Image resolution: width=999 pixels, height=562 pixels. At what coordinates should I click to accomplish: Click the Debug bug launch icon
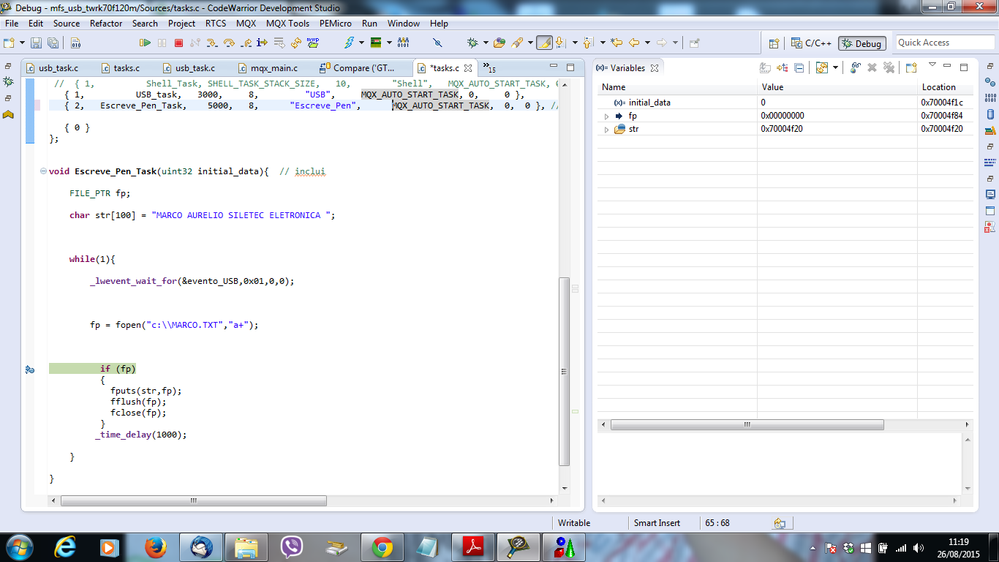click(x=472, y=43)
